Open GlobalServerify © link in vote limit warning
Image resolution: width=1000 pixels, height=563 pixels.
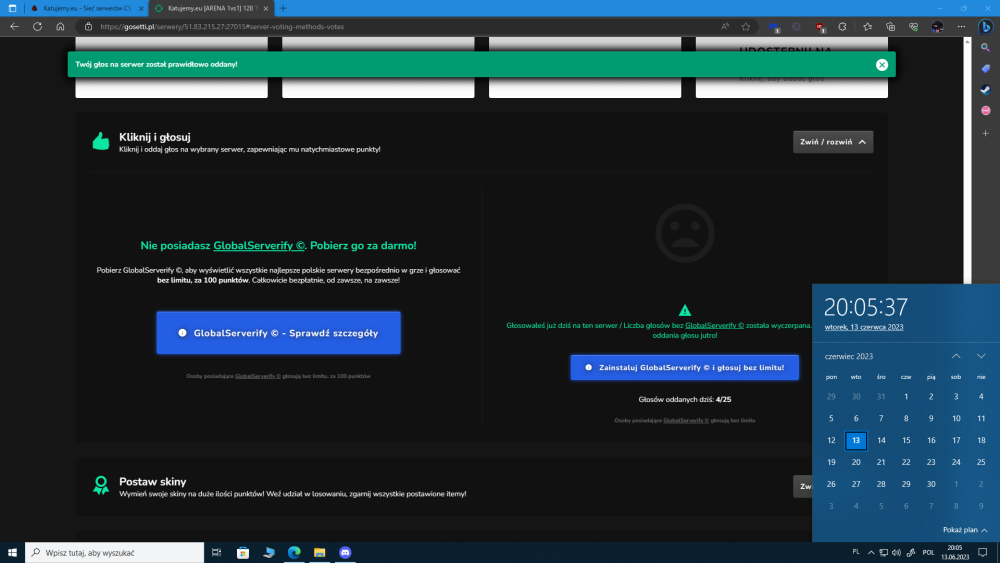714,325
